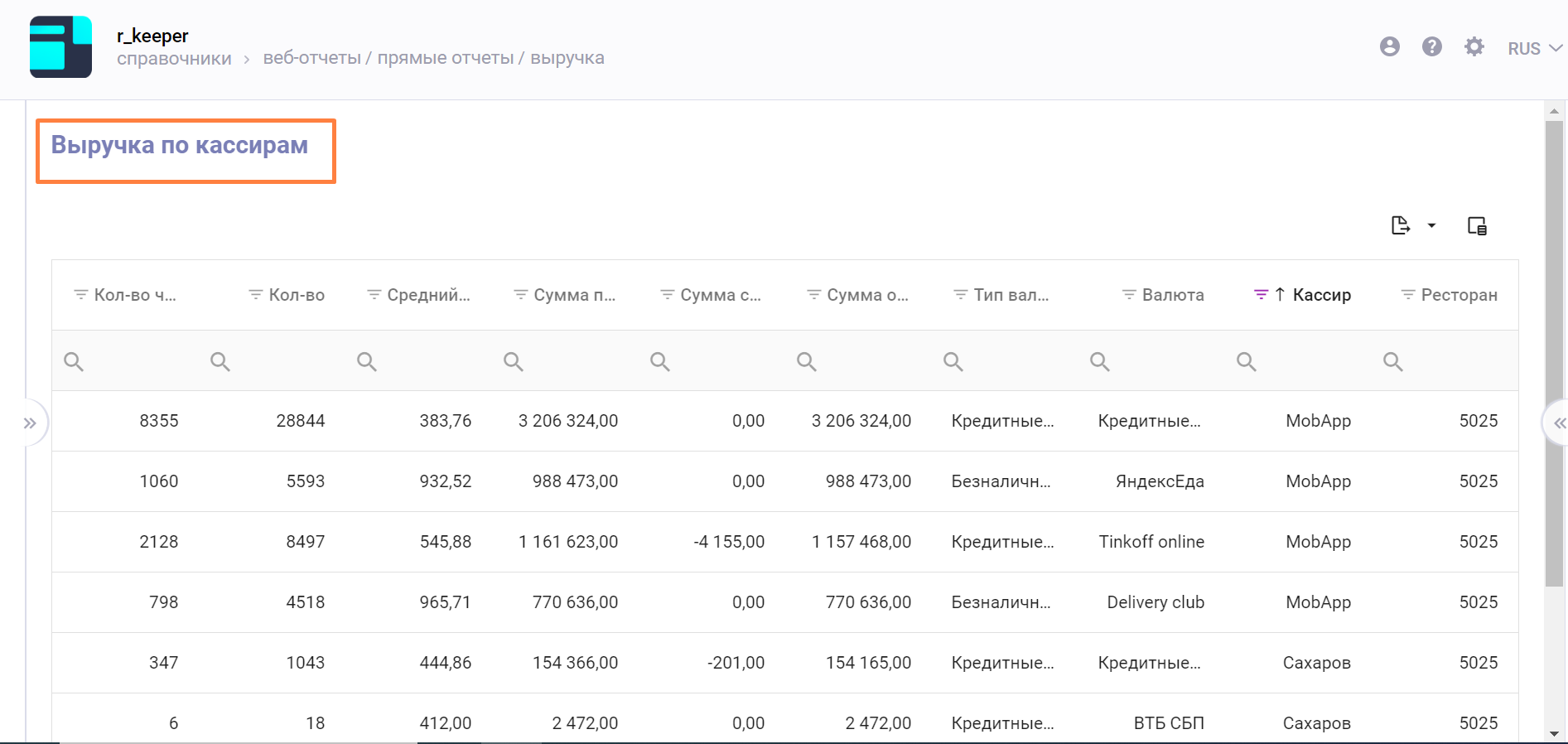Viewport: 1568px width, 744px height.
Task: Open the user account profile icon
Action: click(1389, 47)
